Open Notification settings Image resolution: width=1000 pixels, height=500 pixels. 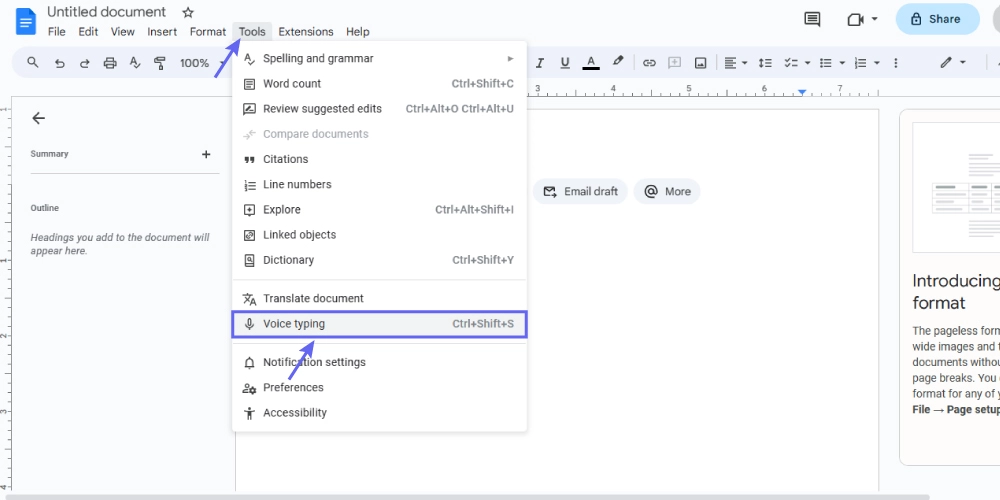pos(379,362)
